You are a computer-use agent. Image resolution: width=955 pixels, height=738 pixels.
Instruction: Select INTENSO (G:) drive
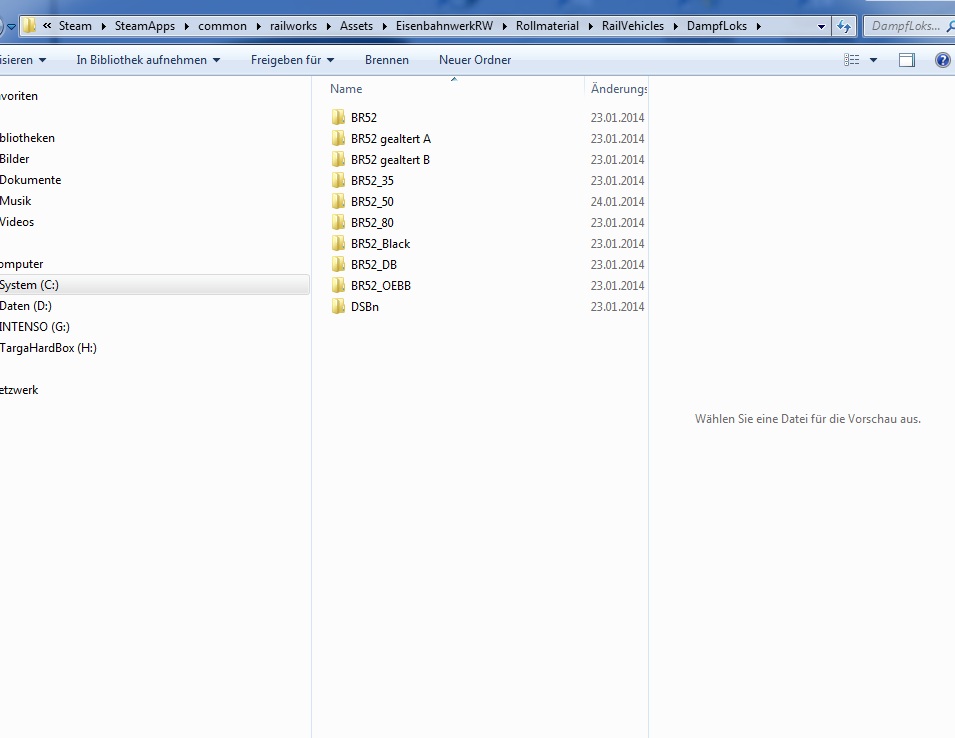(35, 327)
